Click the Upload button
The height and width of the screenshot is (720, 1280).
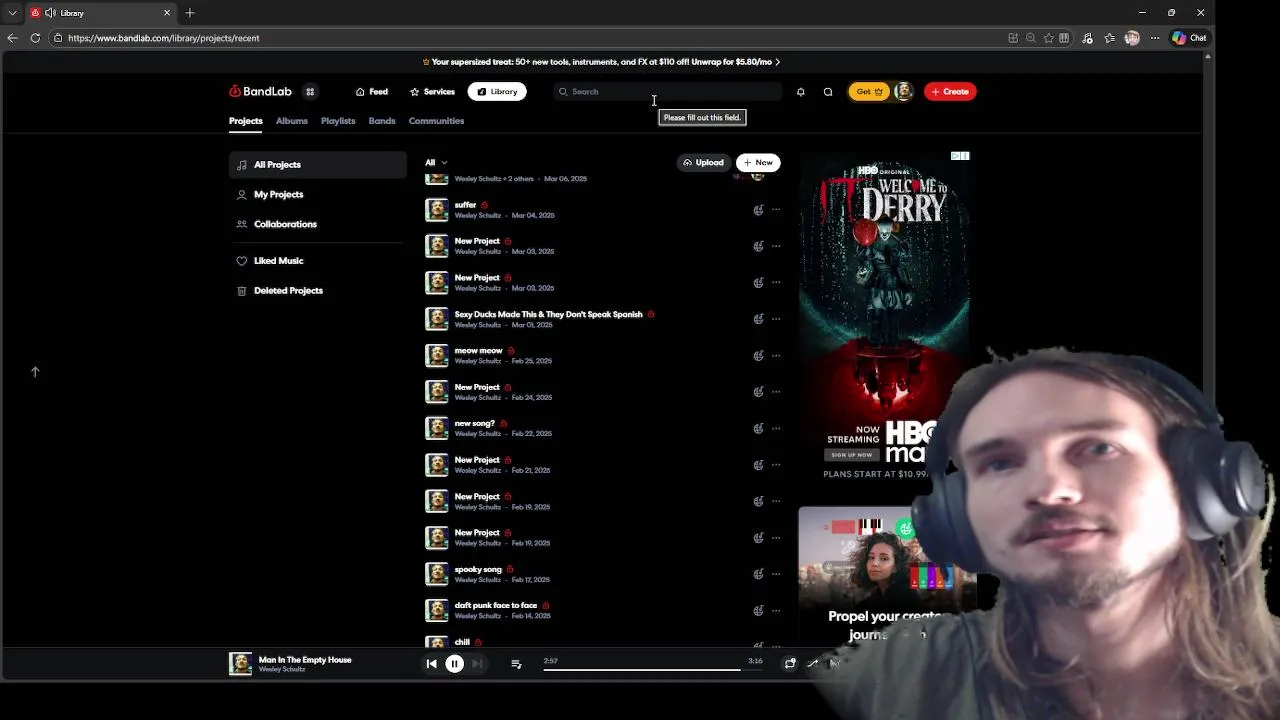tap(703, 162)
